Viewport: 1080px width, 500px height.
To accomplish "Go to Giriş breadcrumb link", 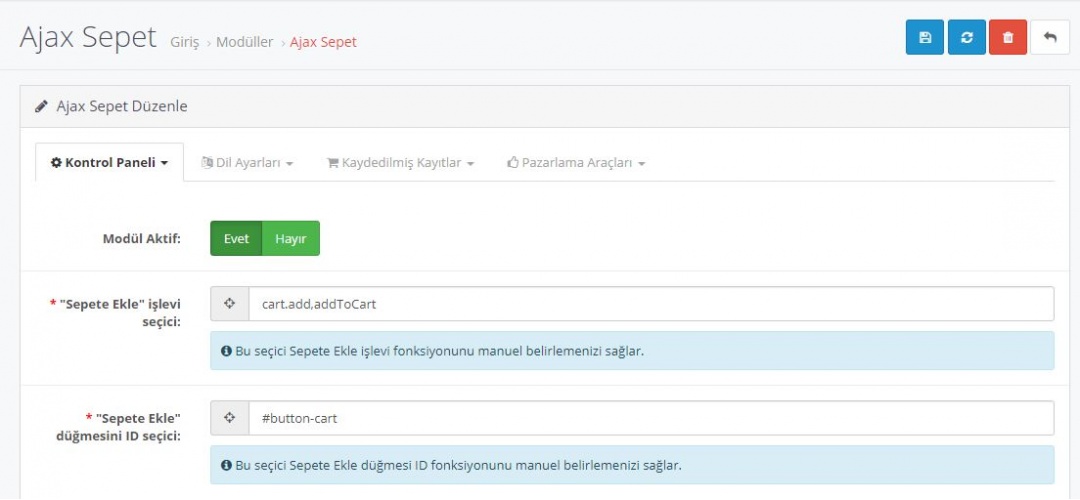I will click(184, 42).
